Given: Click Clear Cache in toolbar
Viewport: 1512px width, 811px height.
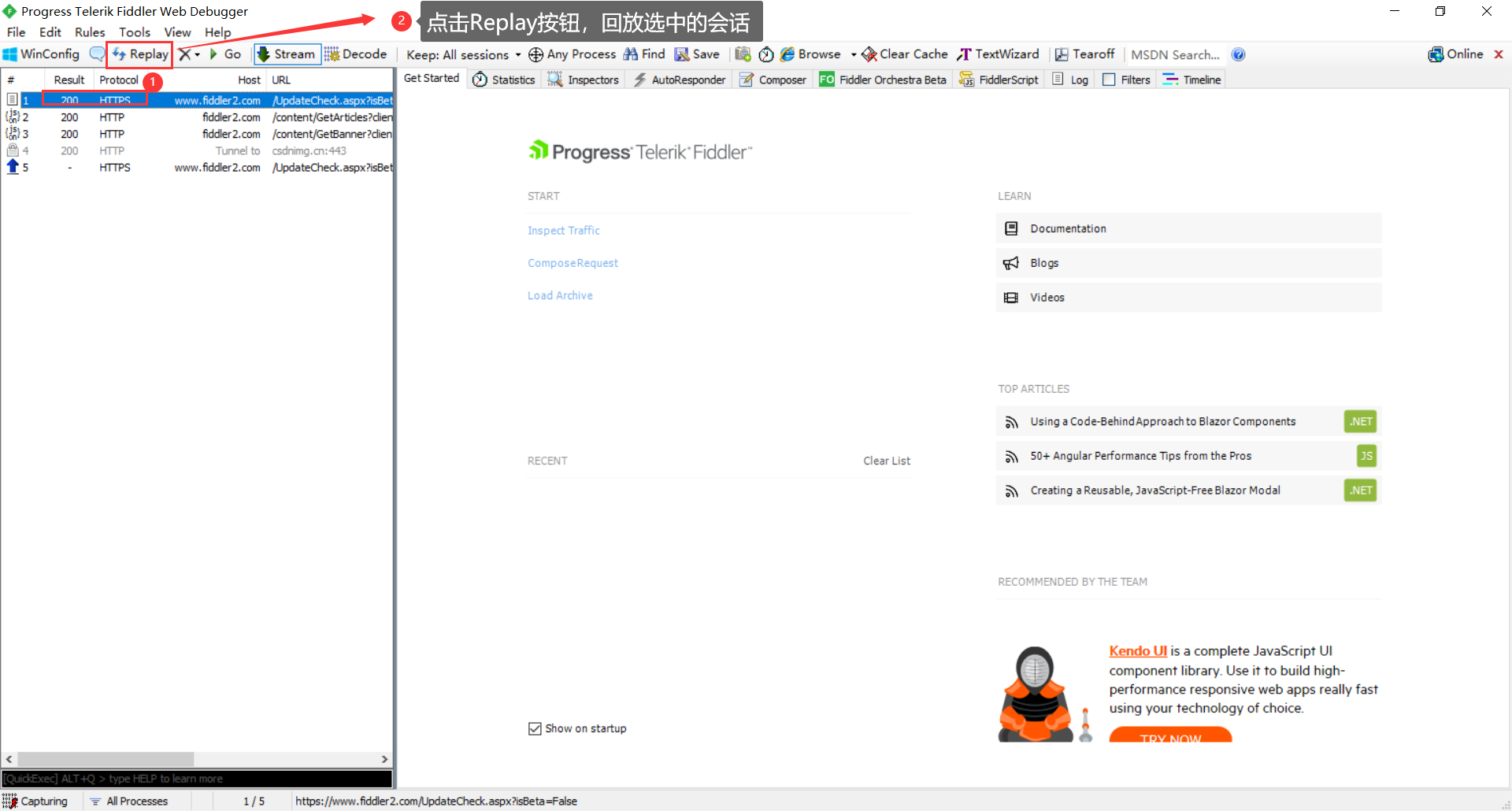Looking at the screenshot, I should 905,54.
